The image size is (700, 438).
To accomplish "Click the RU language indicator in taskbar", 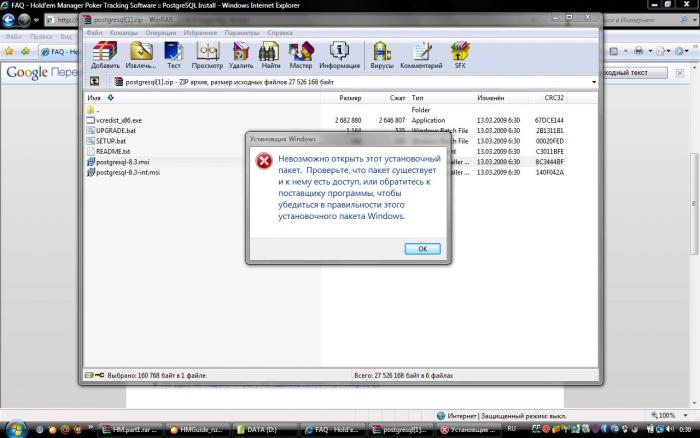I will pos(512,429).
